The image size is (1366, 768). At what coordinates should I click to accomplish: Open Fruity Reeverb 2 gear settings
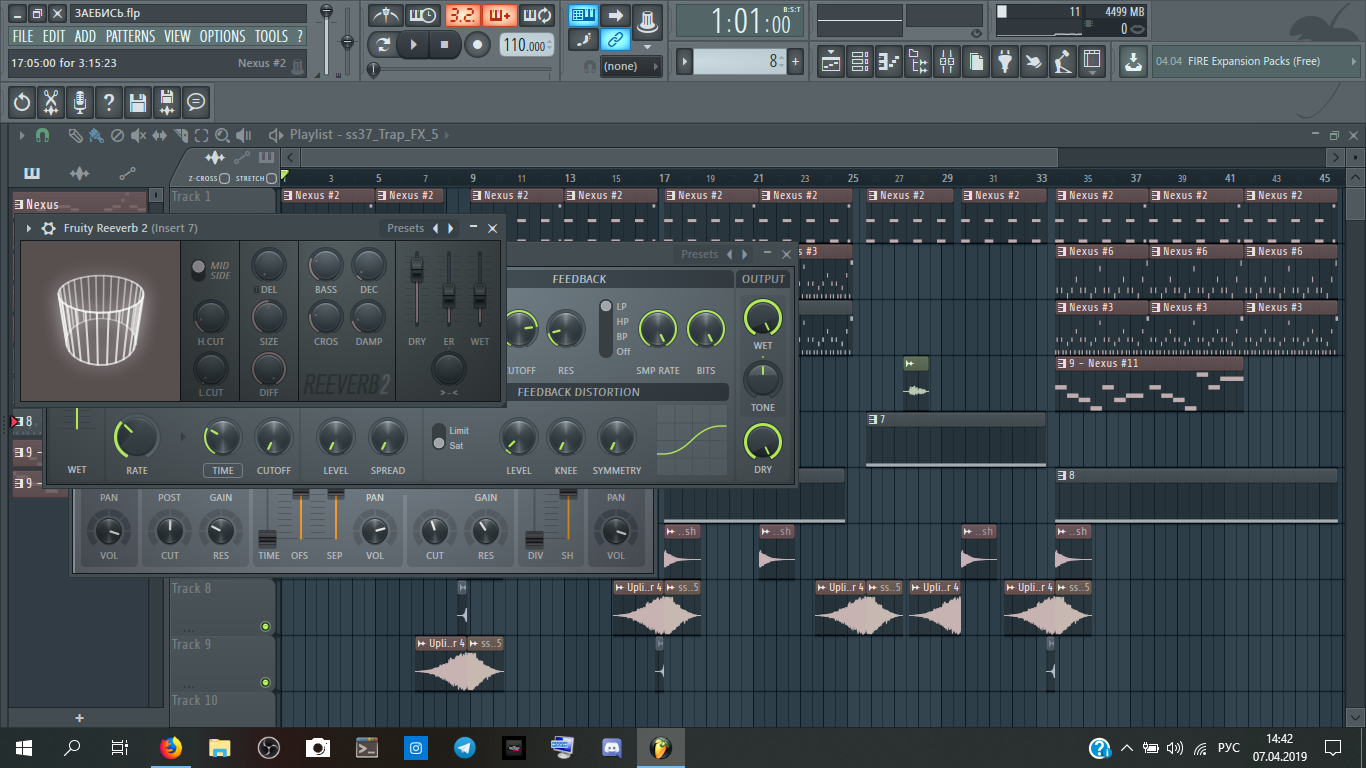click(48, 229)
